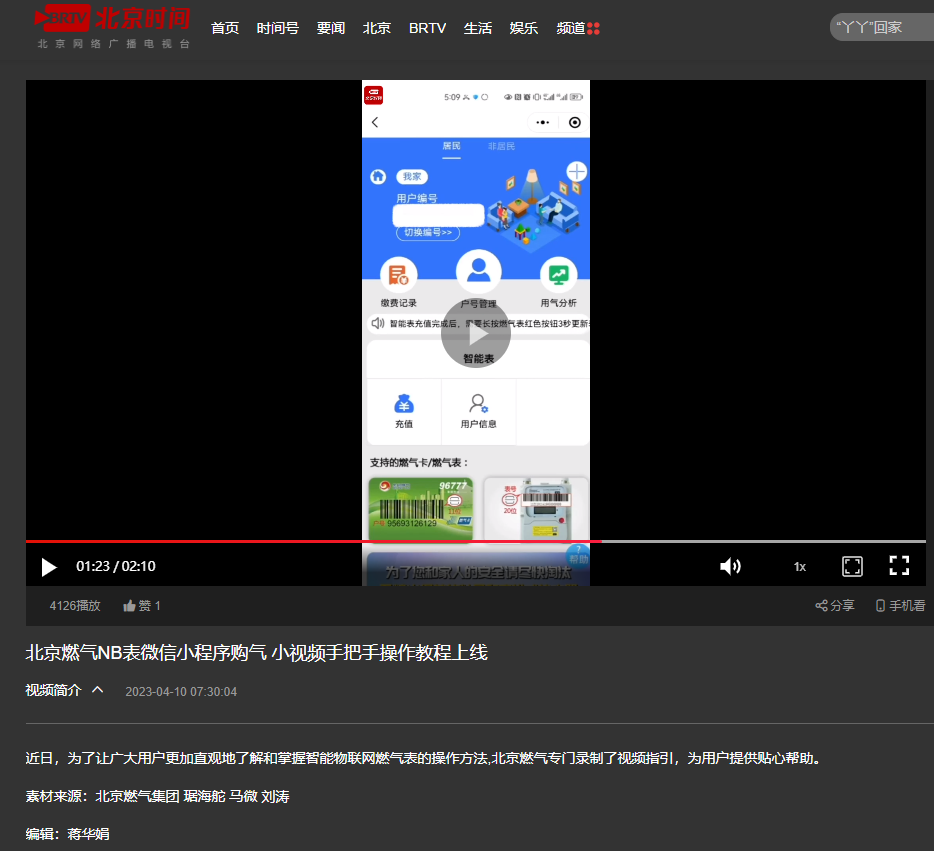934x851 pixels.
Task: Toggle web-page fullscreen mode icon
Action: [852, 566]
